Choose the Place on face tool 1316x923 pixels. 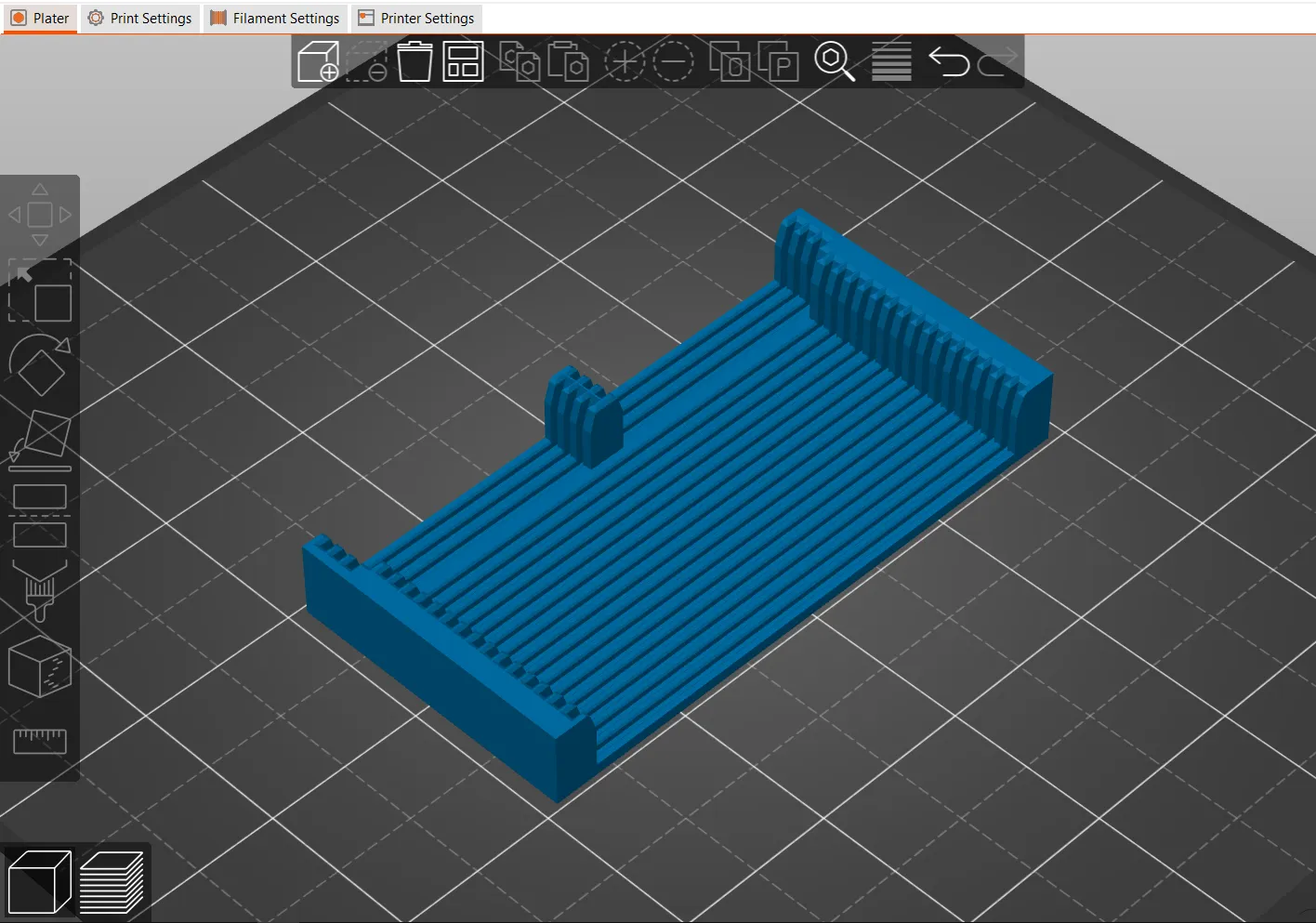40,439
